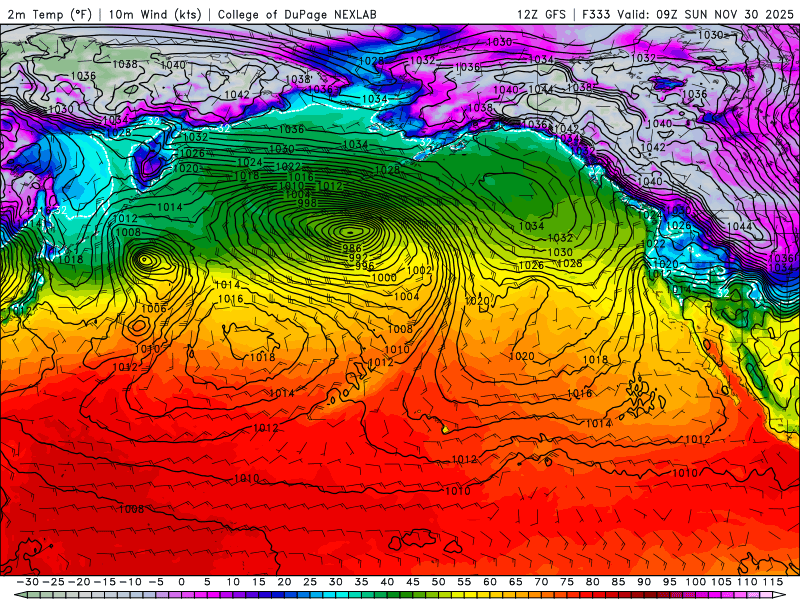Click the 80 value on the color scale
The height and width of the screenshot is (600, 800).
click(592, 582)
